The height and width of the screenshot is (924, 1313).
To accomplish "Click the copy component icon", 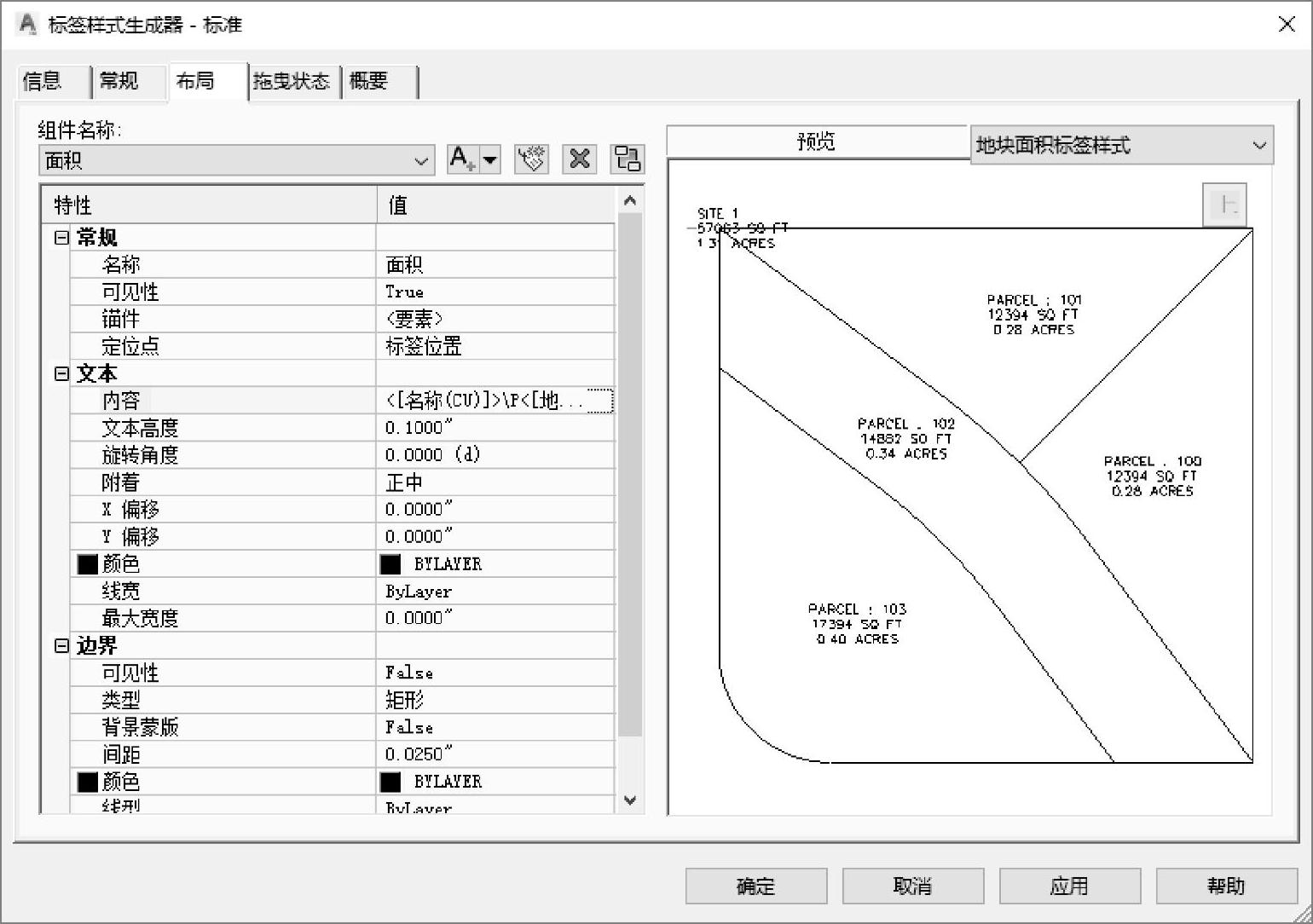I will (531, 159).
